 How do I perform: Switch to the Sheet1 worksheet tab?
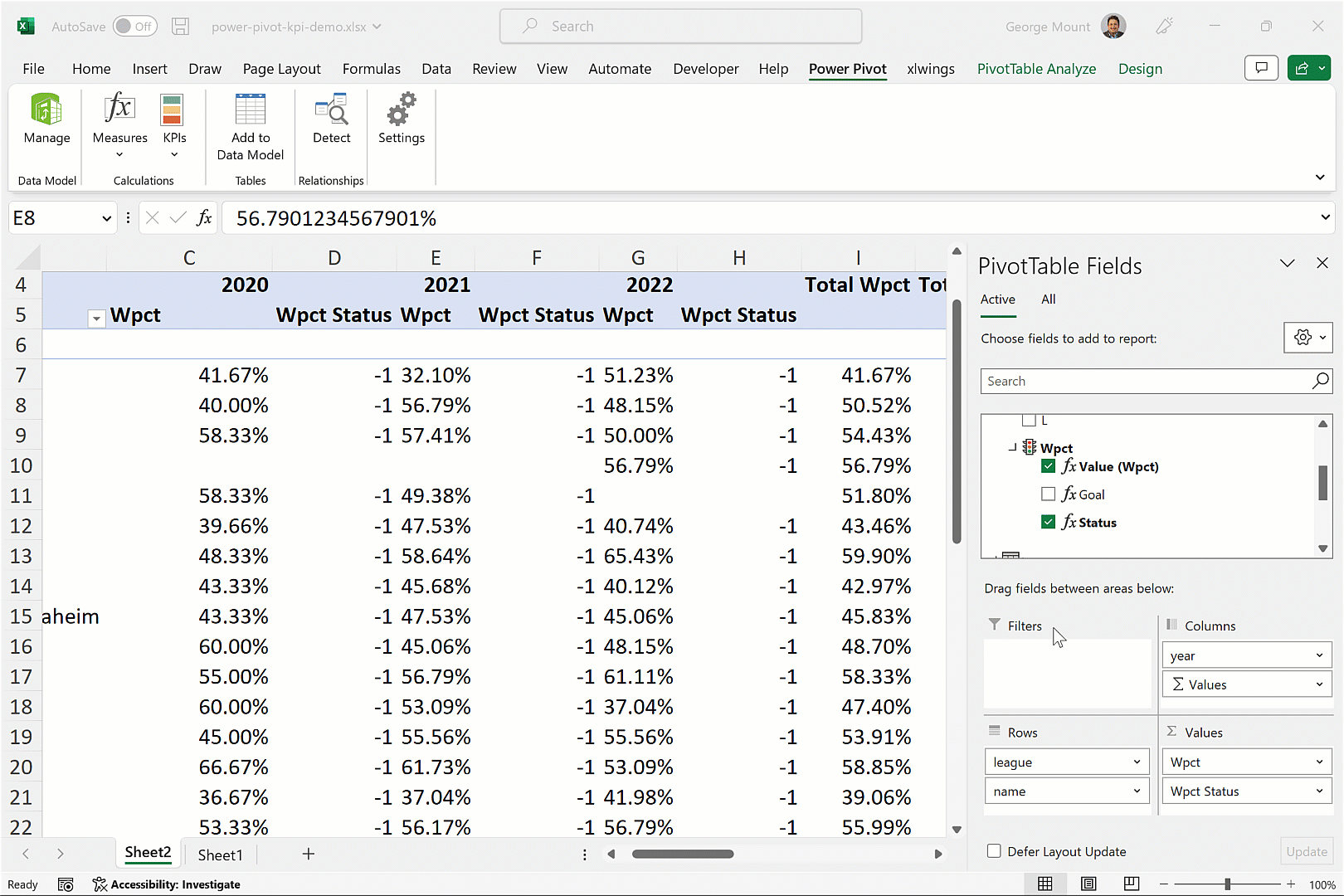(x=220, y=855)
